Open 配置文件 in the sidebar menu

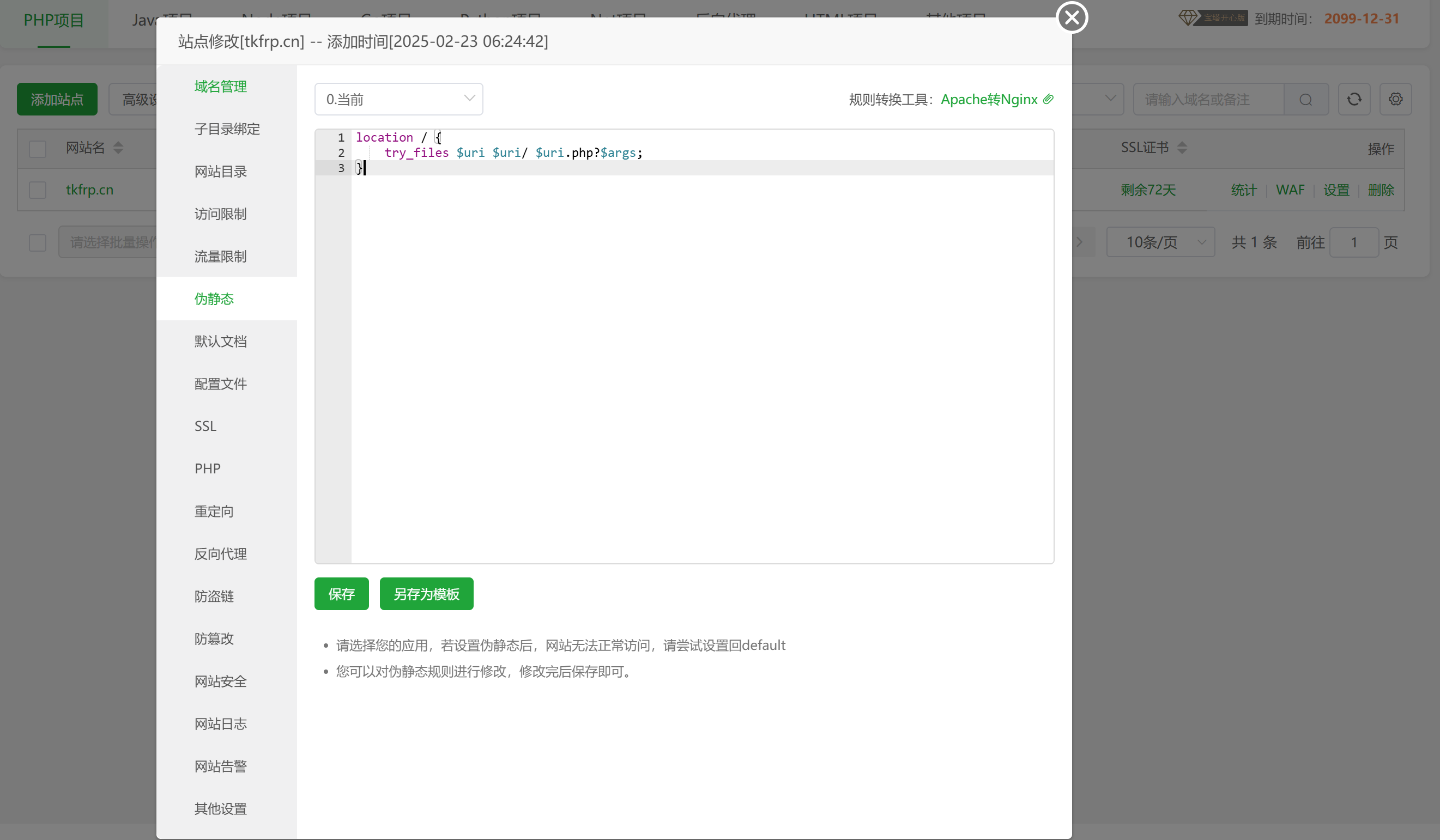221,383
